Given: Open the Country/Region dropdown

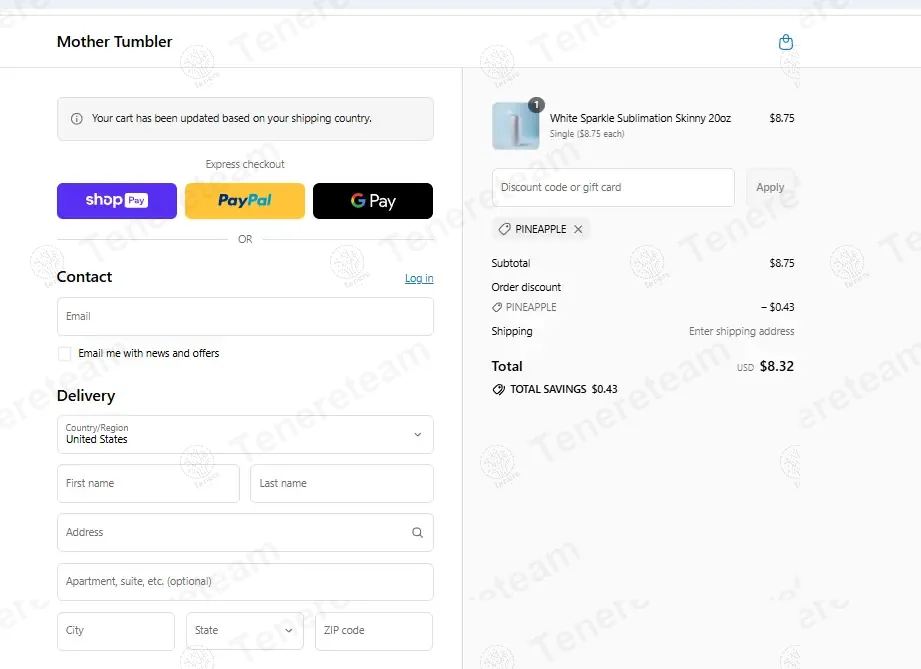Looking at the screenshot, I should click(x=245, y=435).
